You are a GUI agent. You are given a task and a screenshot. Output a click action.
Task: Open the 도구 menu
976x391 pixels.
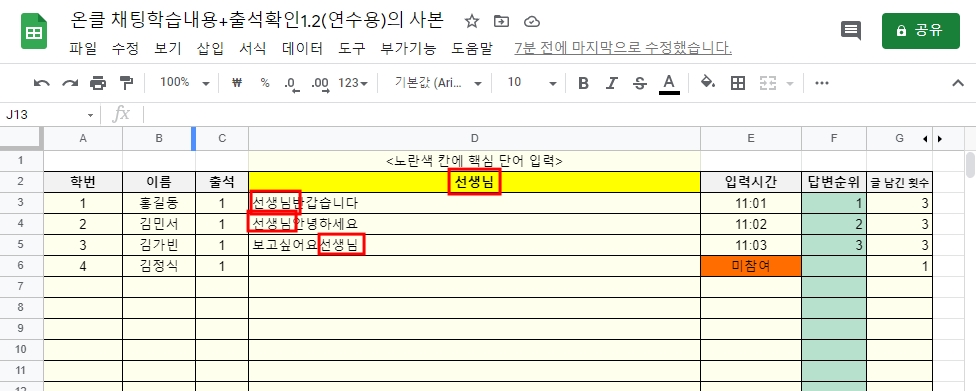[x=352, y=48]
